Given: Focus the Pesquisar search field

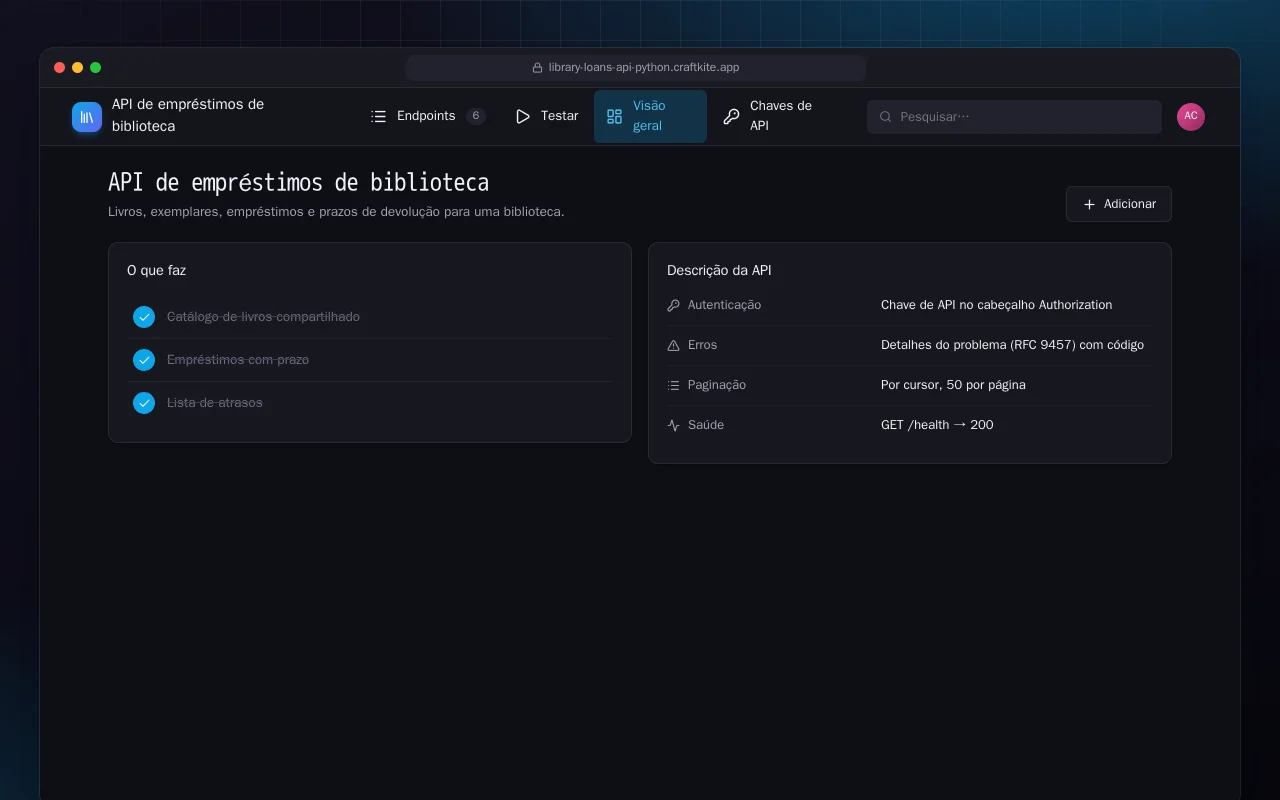Looking at the screenshot, I should click(x=1014, y=117).
